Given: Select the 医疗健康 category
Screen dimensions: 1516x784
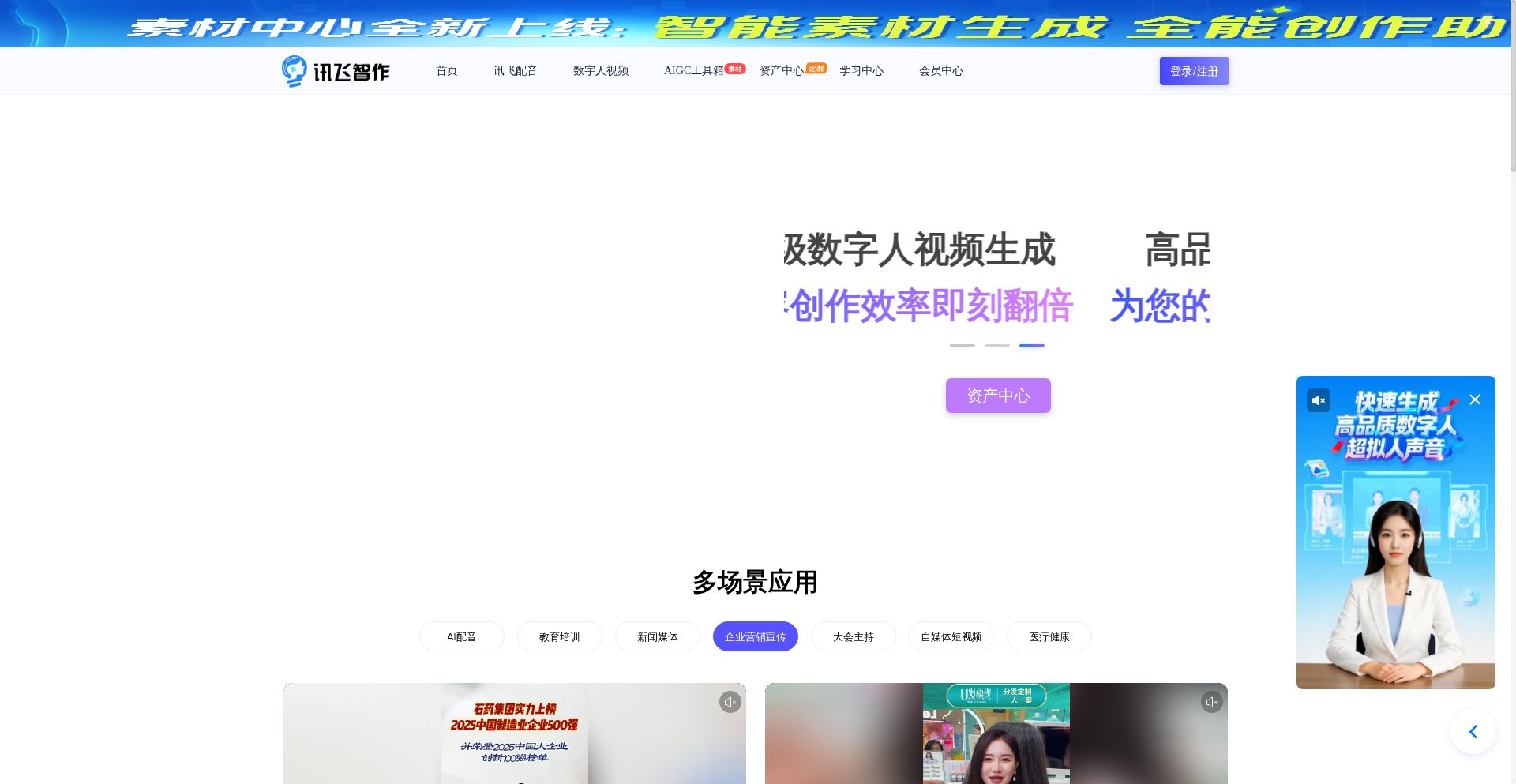Looking at the screenshot, I should [x=1049, y=636].
